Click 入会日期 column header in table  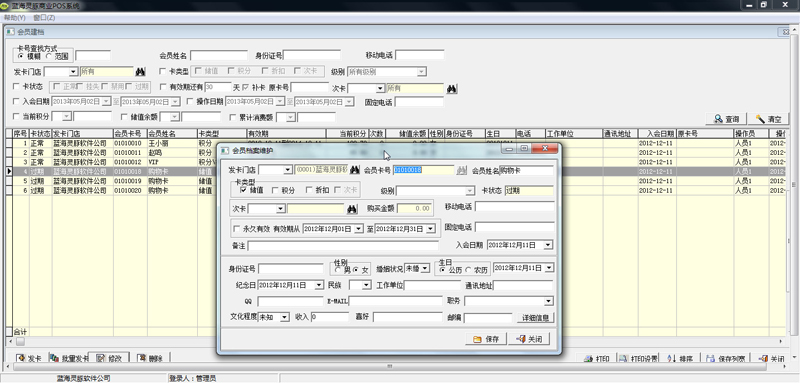click(x=658, y=134)
